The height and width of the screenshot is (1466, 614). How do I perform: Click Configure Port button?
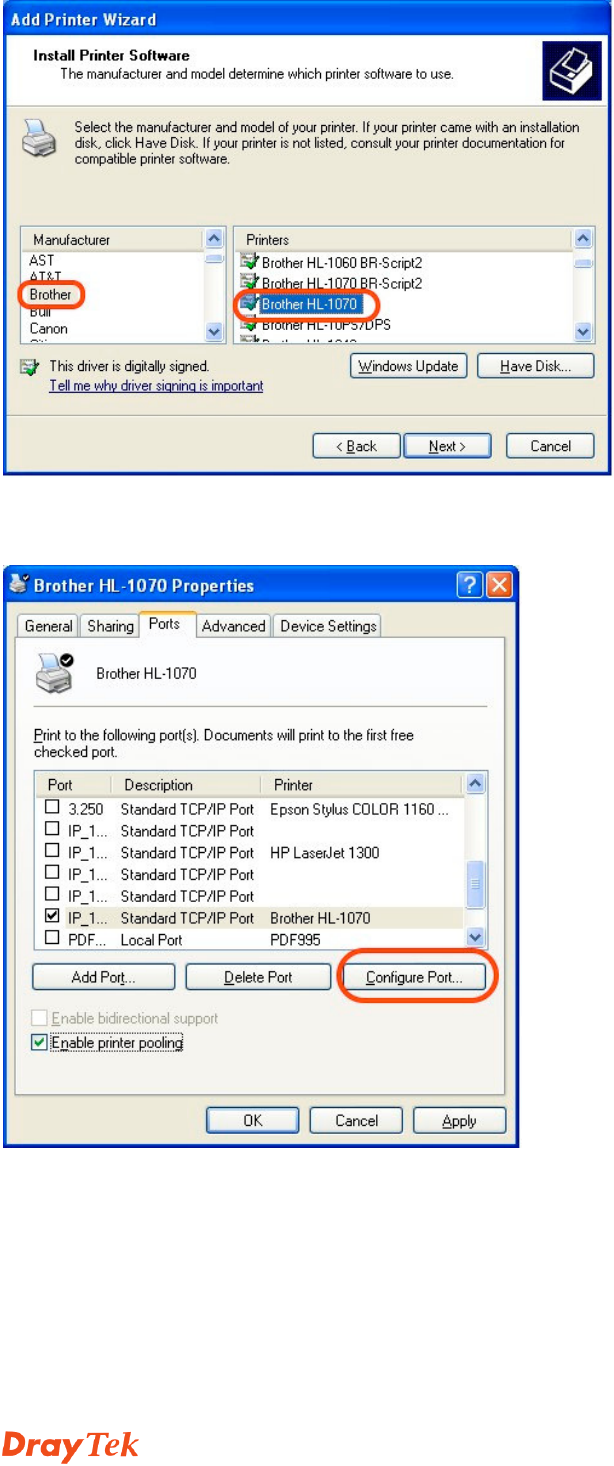(x=414, y=977)
